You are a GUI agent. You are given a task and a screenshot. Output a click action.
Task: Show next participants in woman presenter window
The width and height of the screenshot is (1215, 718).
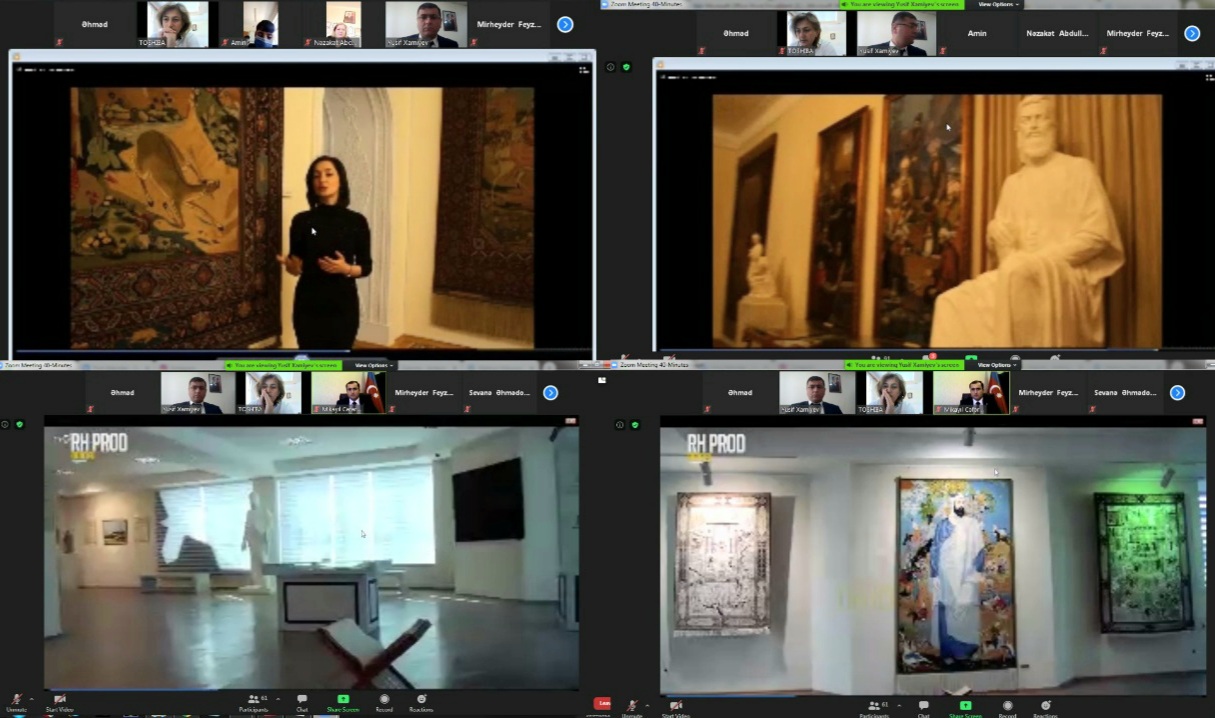pyautogui.click(x=565, y=24)
